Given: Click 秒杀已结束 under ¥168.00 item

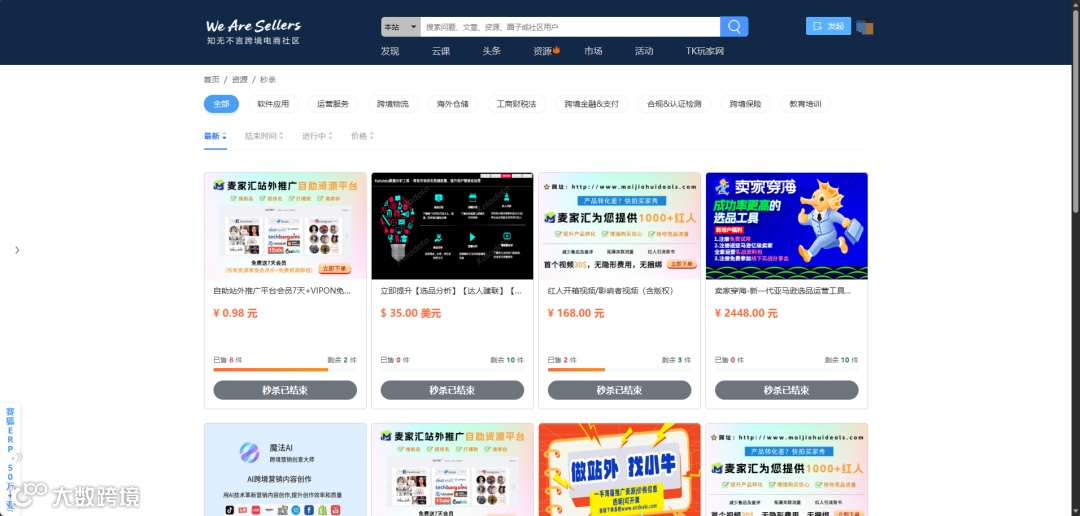Looking at the screenshot, I should pyautogui.click(x=619, y=390).
